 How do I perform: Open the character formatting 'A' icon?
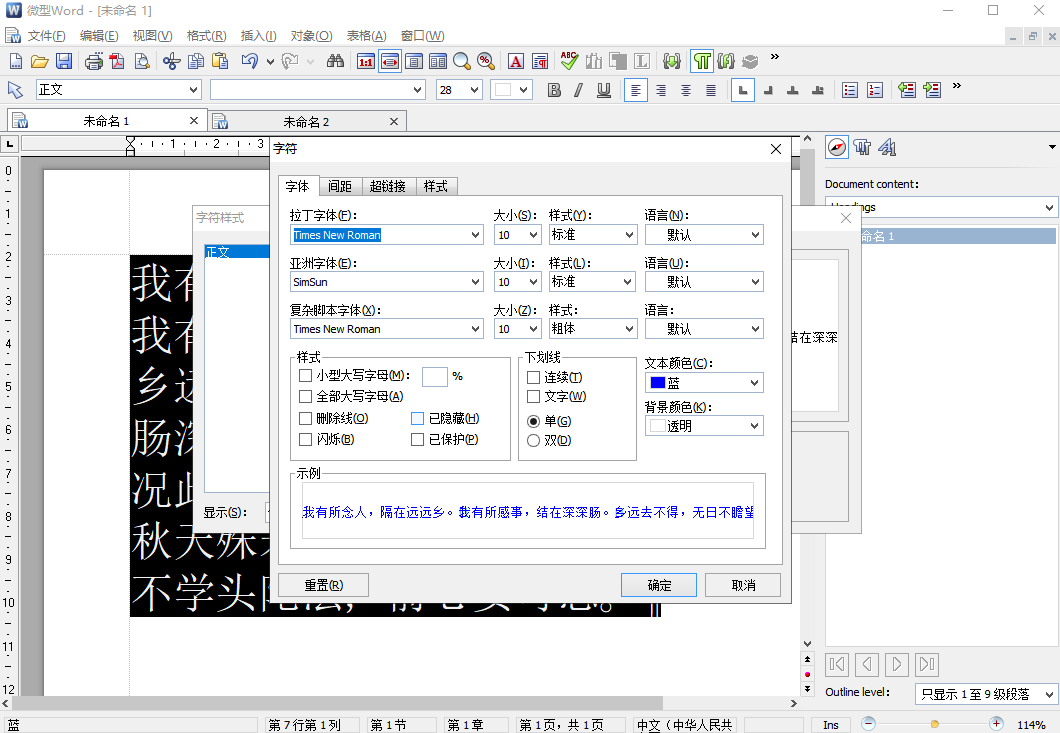[516, 62]
